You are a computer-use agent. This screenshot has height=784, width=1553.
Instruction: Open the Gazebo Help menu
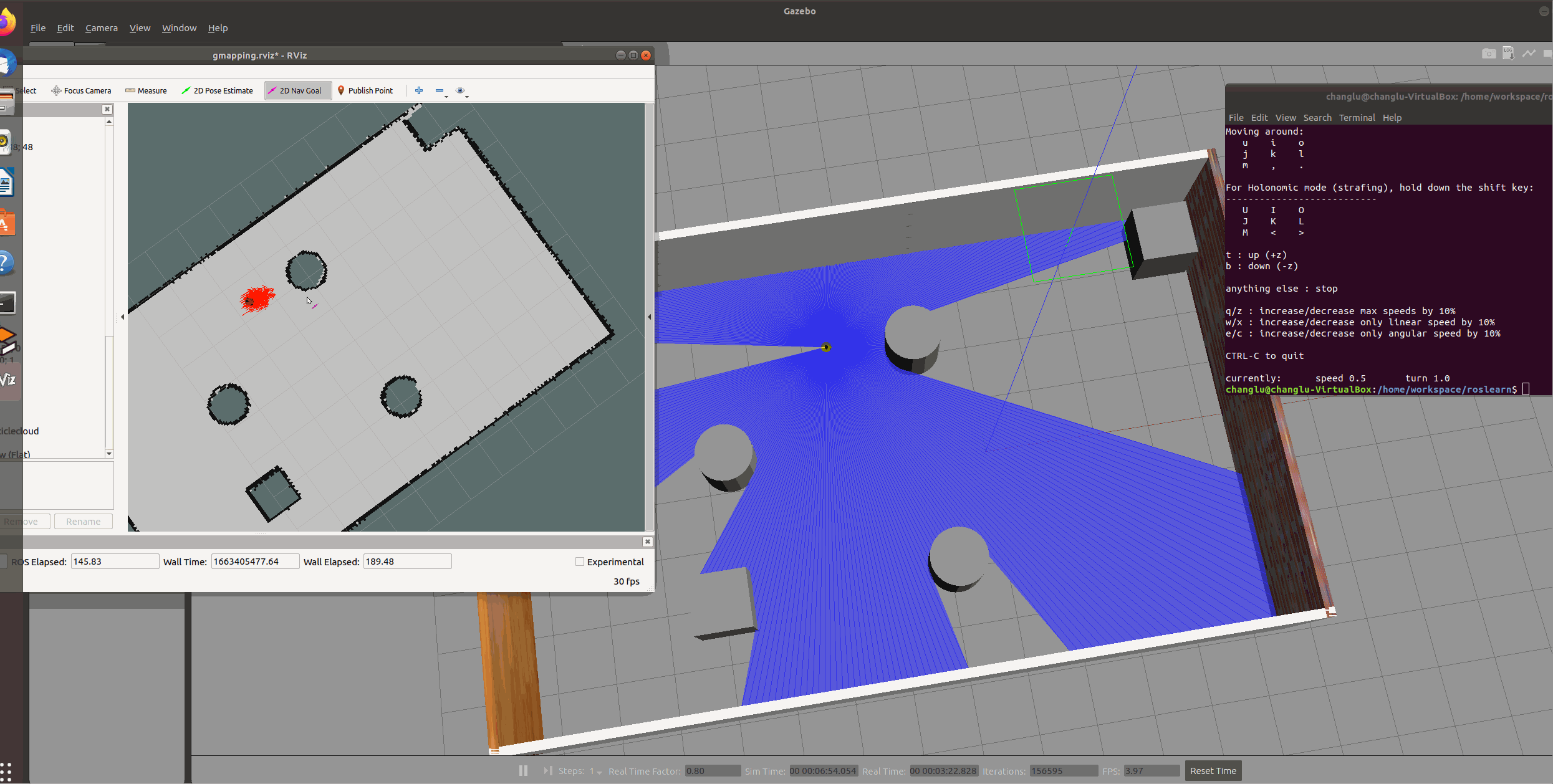(x=218, y=28)
